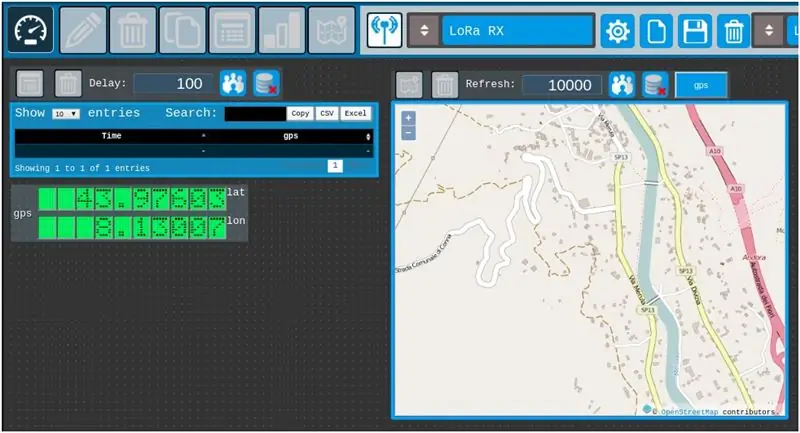Select the blue gps tag button
This screenshot has height=433, width=800.
tap(701, 85)
